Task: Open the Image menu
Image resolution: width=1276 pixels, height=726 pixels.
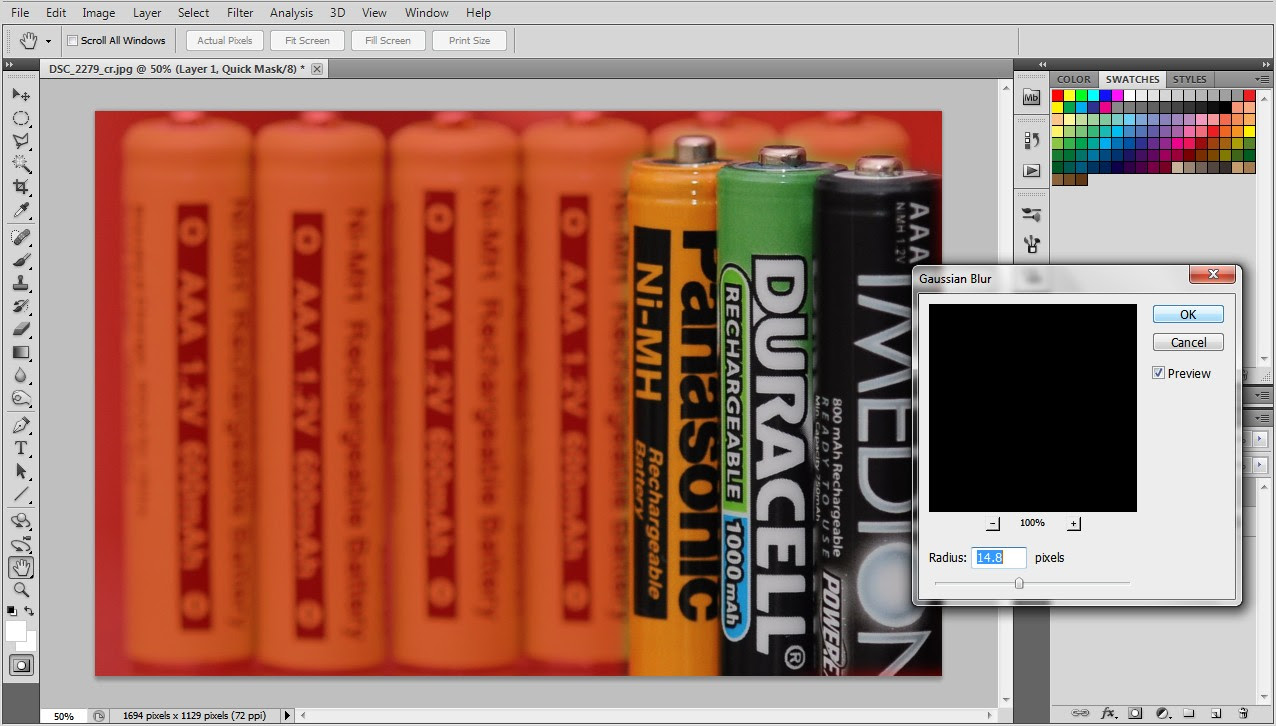Action: (98, 13)
